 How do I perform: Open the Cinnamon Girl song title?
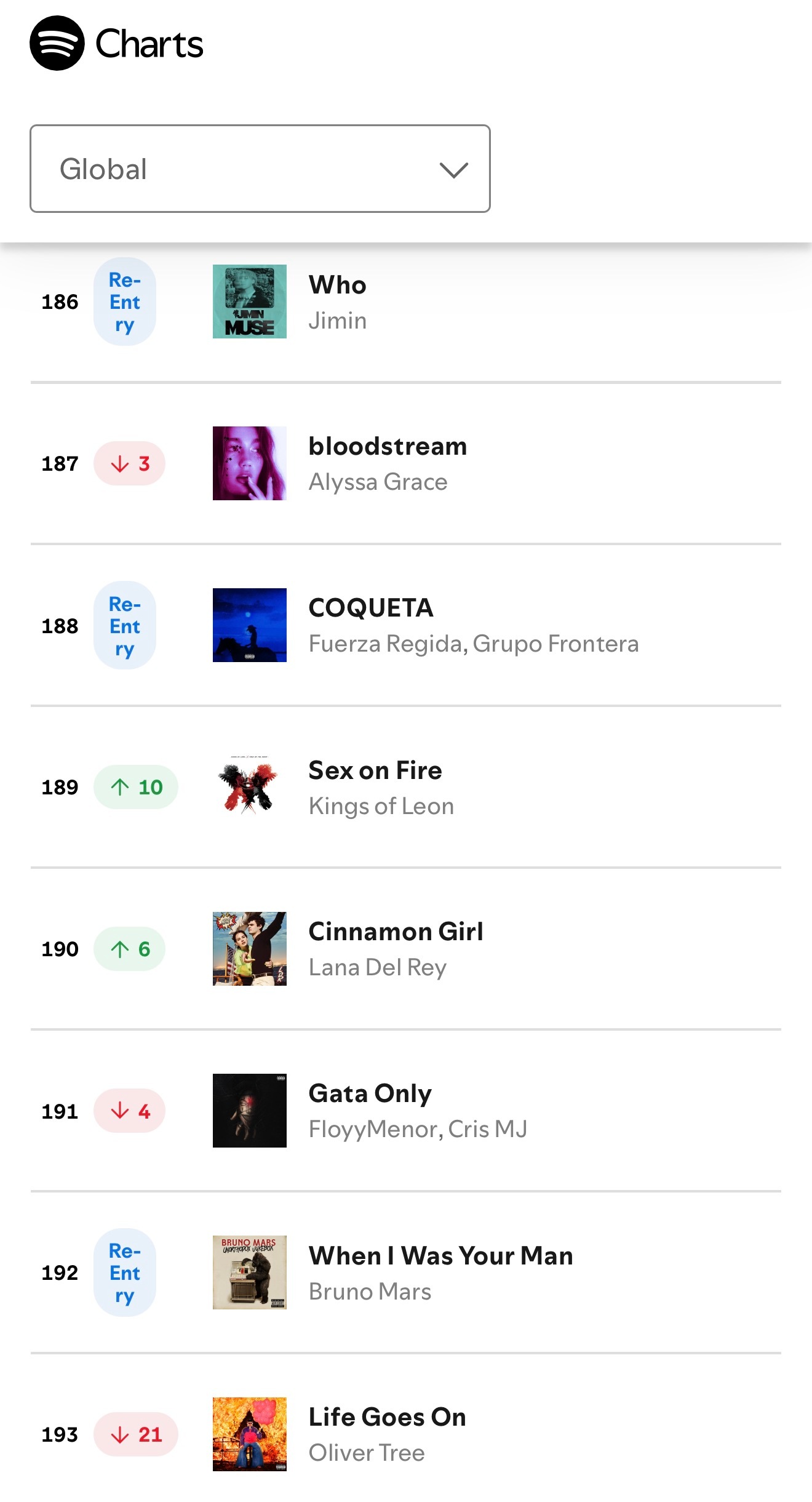(396, 932)
